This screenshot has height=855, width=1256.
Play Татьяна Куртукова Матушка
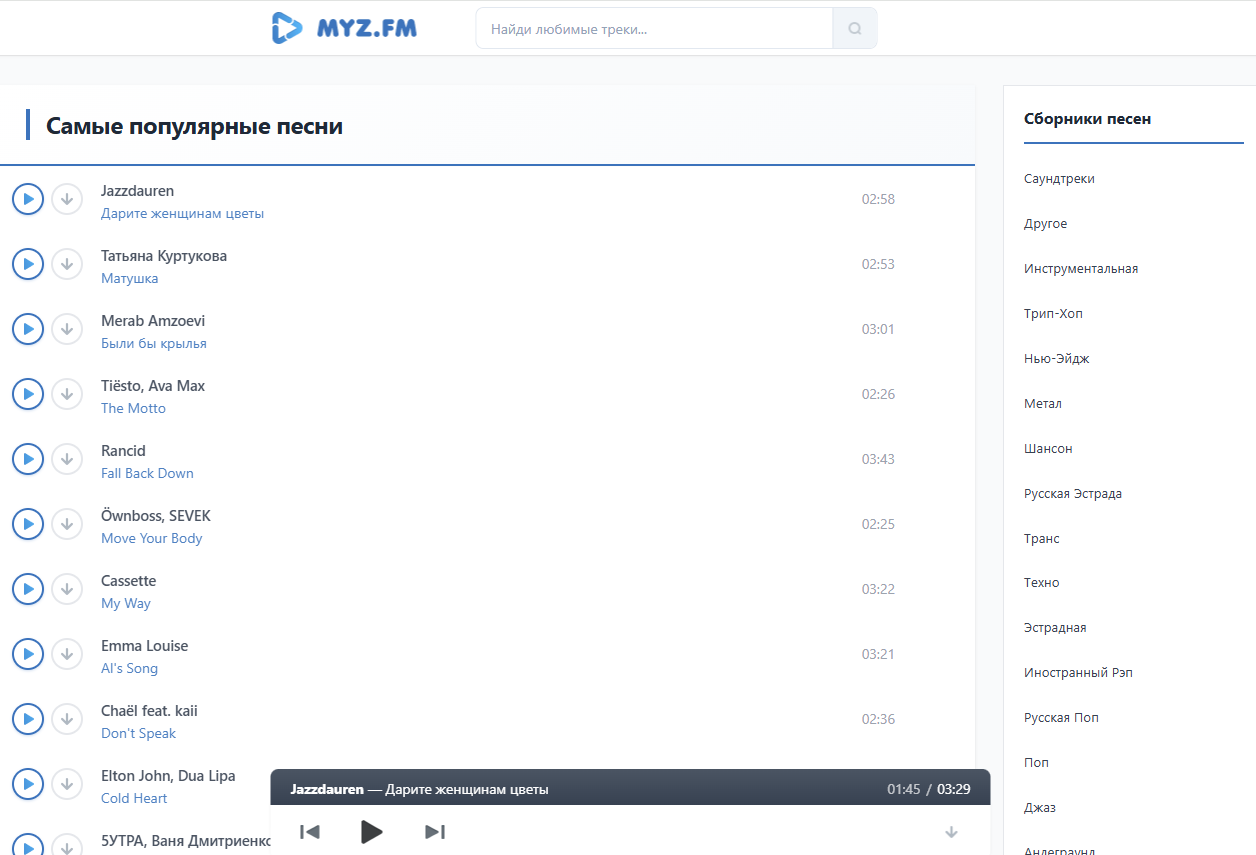point(28,264)
